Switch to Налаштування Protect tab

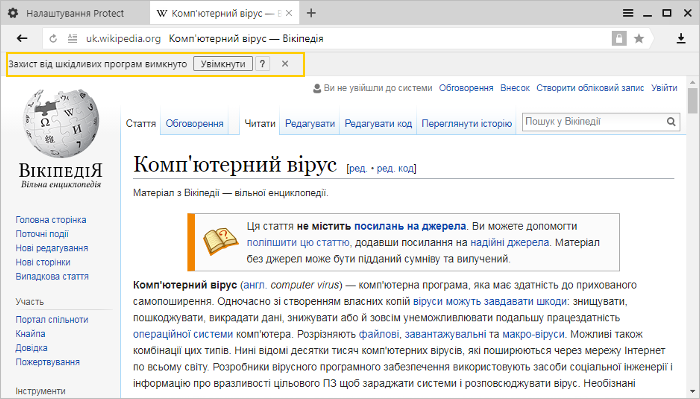click(75, 13)
